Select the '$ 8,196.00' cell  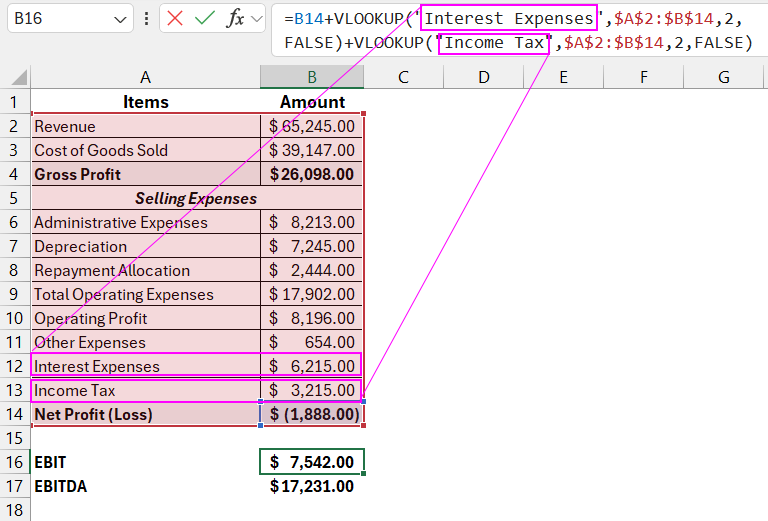click(x=312, y=318)
